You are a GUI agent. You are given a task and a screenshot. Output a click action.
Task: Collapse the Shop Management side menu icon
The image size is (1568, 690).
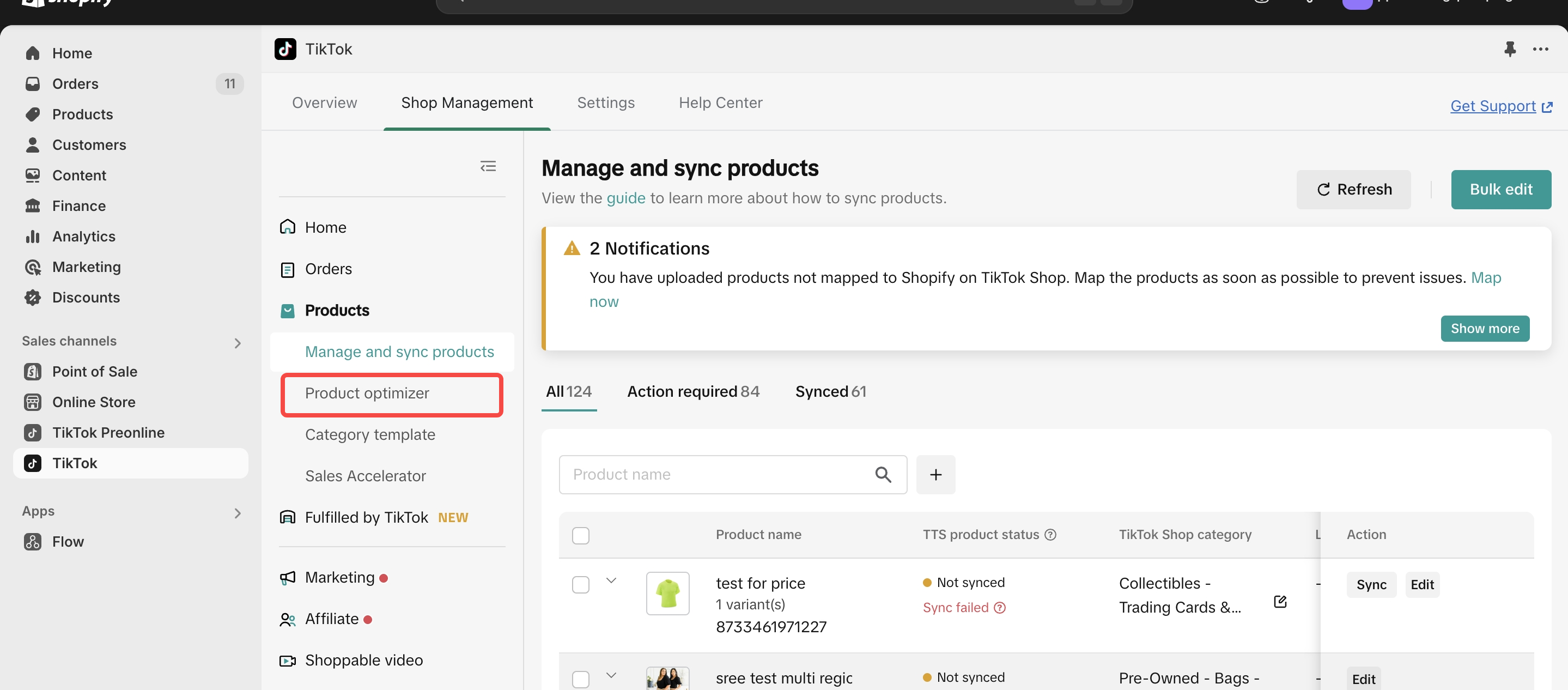tap(488, 166)
